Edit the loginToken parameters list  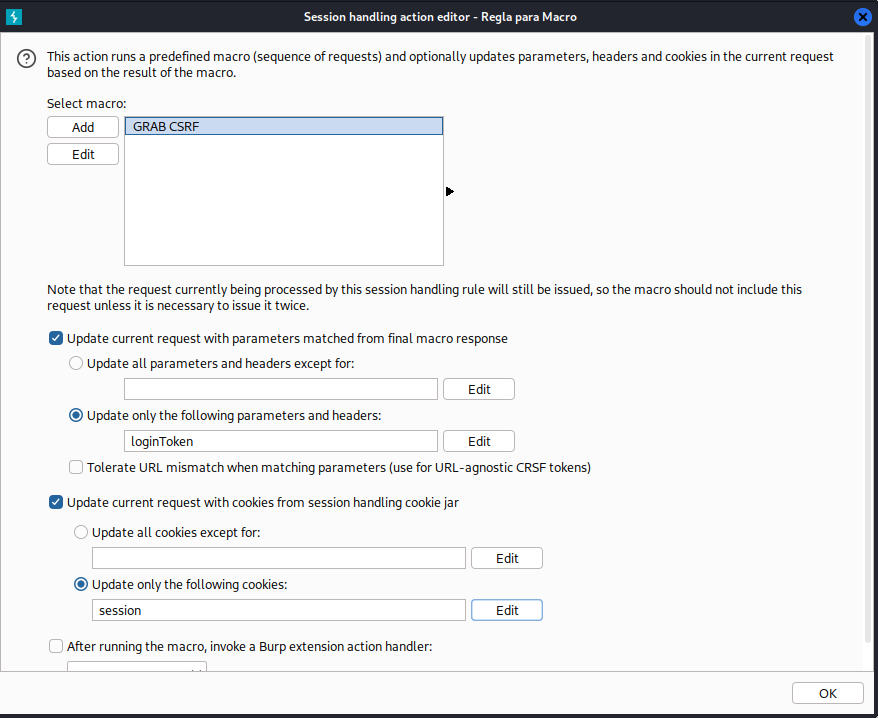pos(479,441)
